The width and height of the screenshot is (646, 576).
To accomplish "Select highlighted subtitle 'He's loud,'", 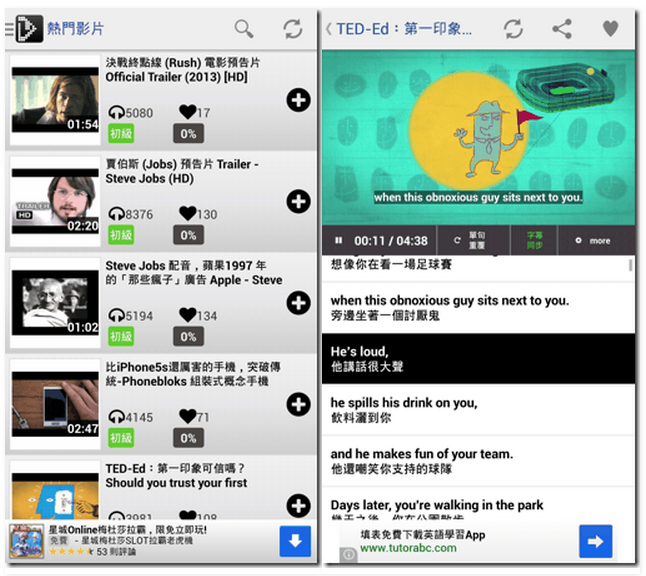I will [478, 359].
